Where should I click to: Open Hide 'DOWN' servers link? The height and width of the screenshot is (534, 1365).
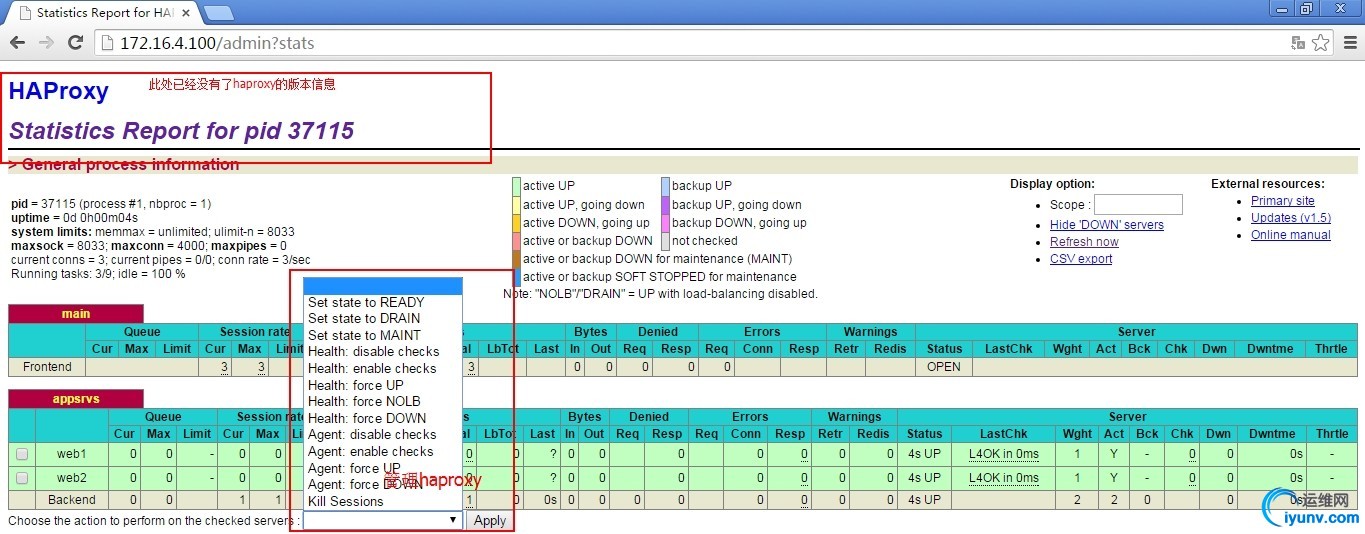(1107, 225)
